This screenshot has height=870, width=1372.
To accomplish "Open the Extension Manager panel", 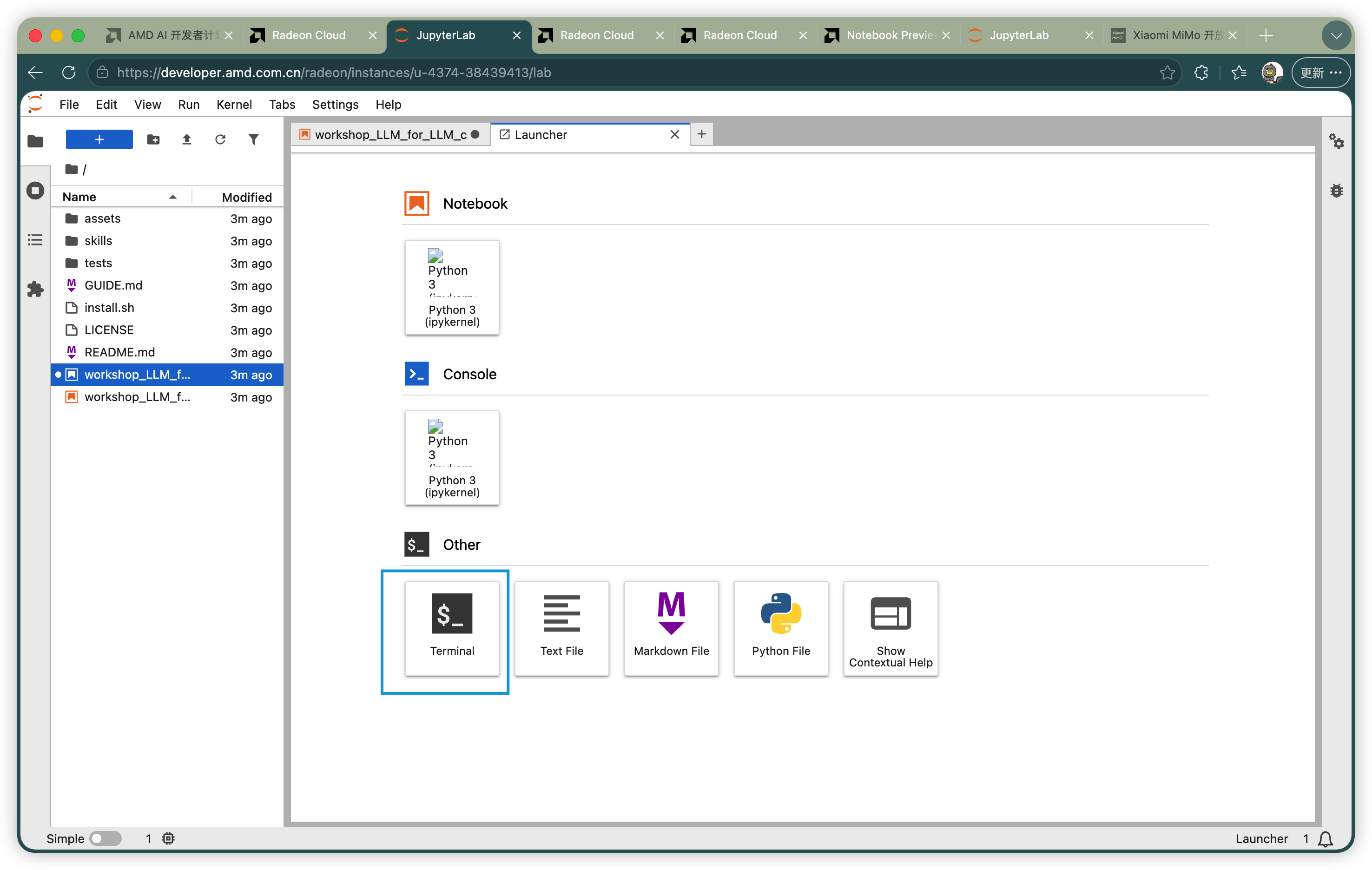I will pyautogui.click(x=35, y=290).
